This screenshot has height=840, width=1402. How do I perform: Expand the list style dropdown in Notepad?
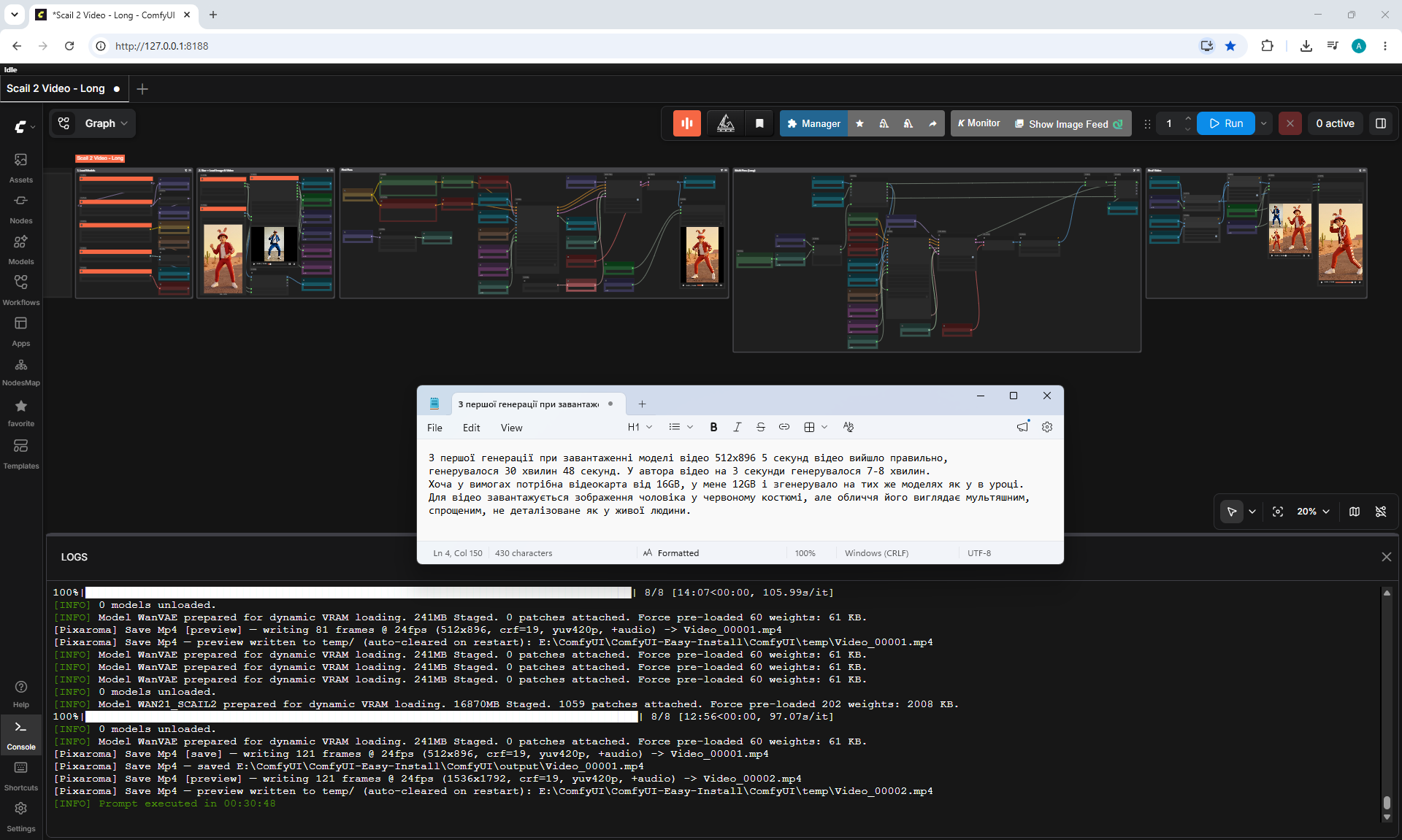click(x=681, y=427)
